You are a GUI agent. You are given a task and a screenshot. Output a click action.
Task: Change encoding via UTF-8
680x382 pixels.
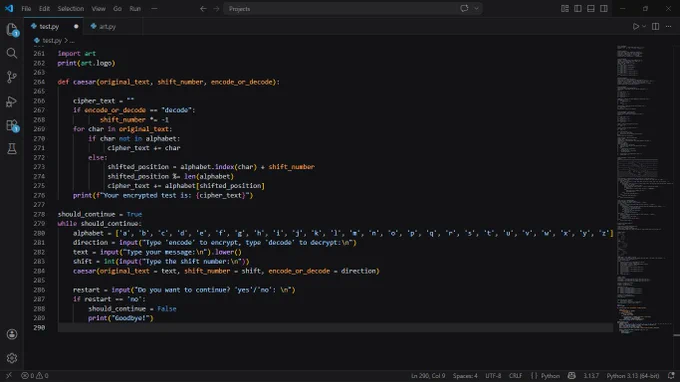click(493, 375)
